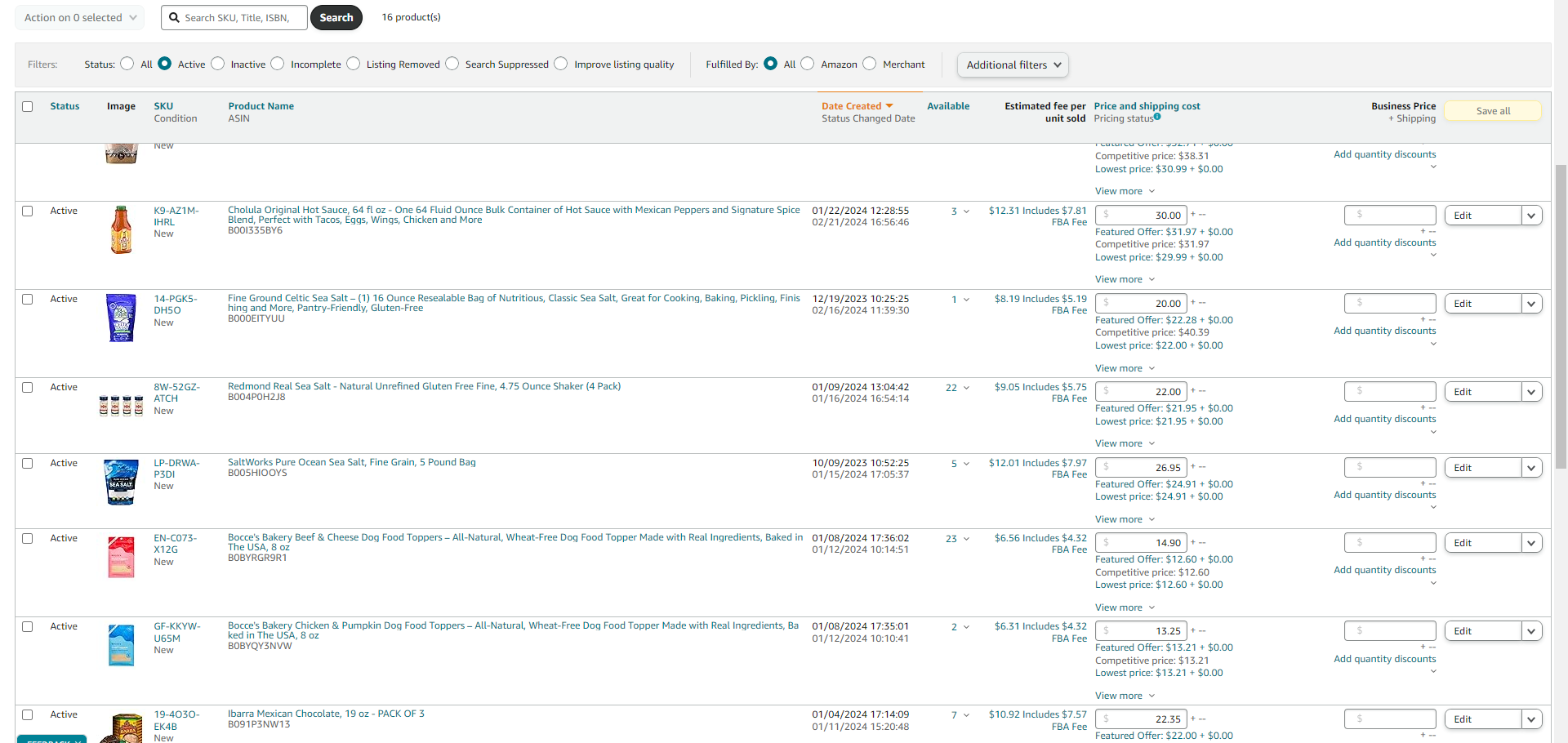Screen dimensions: 1568x743
Task: Check the Beef & Cheese Toppers checkbox
Action: click(x=28, y=538)
